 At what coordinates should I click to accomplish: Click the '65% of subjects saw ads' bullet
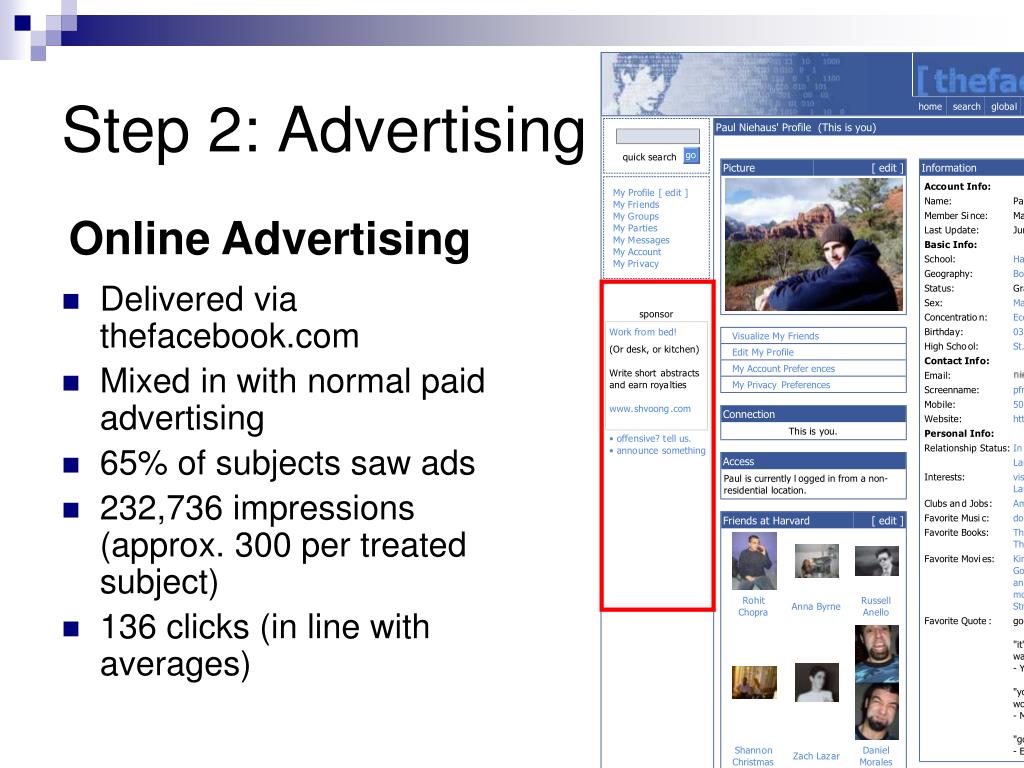(287, 463)
